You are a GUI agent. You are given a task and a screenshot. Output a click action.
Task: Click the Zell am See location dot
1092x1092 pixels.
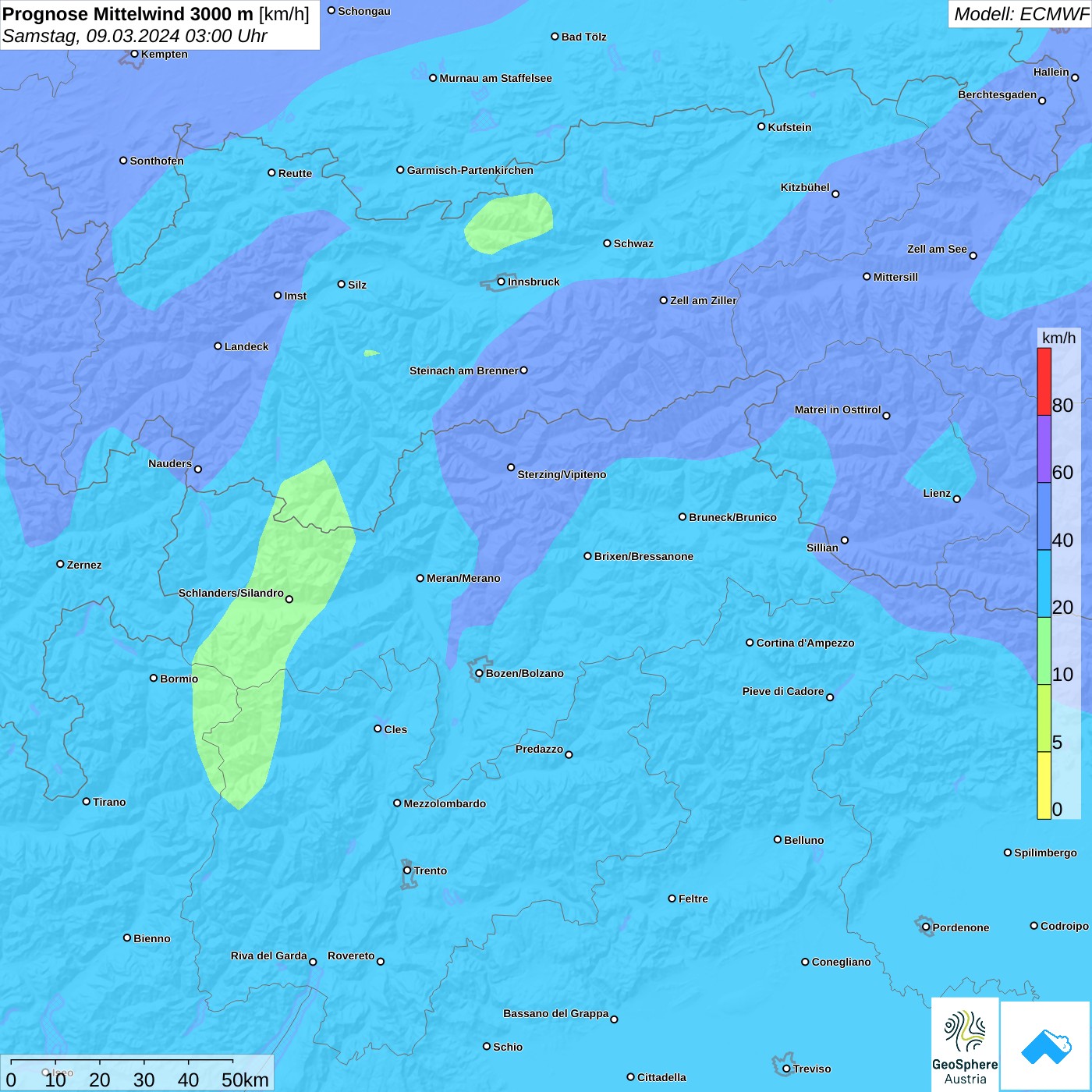[973, 255]
